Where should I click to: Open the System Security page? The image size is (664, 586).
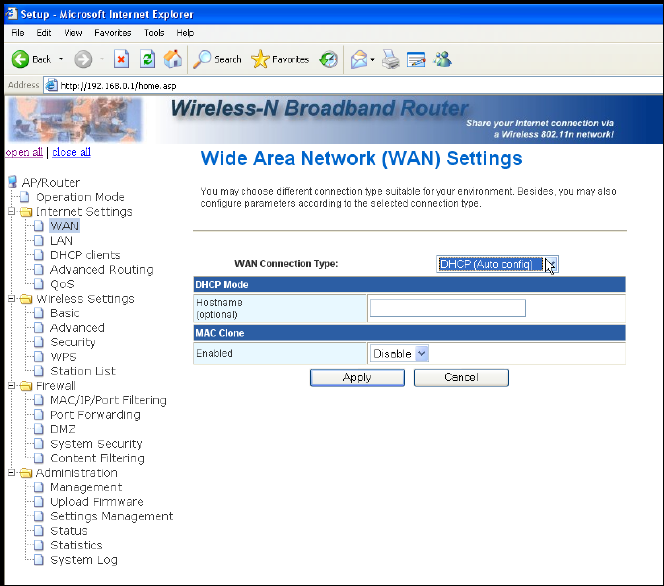[96, 444]
